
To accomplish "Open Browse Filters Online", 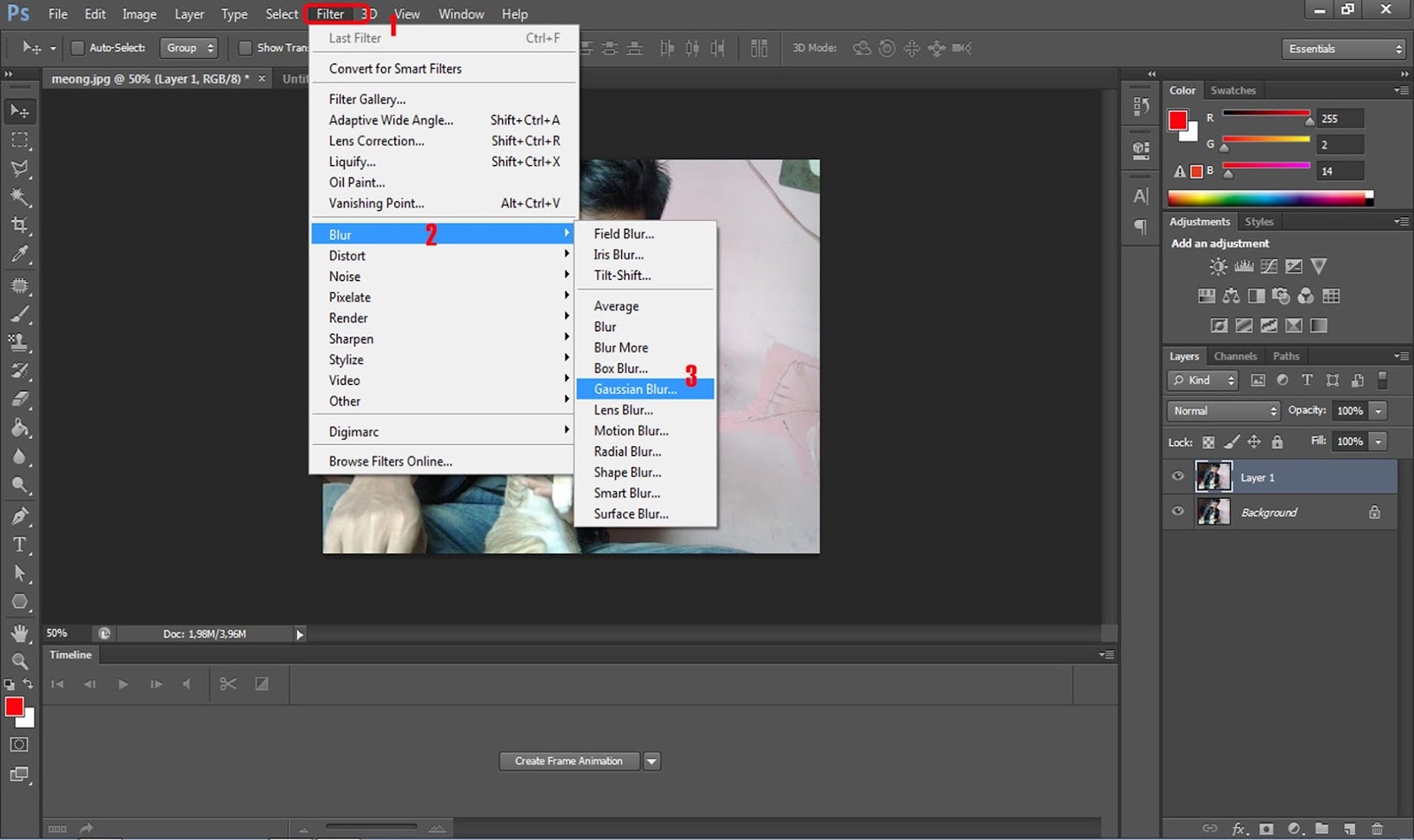I will click(391, 460).
